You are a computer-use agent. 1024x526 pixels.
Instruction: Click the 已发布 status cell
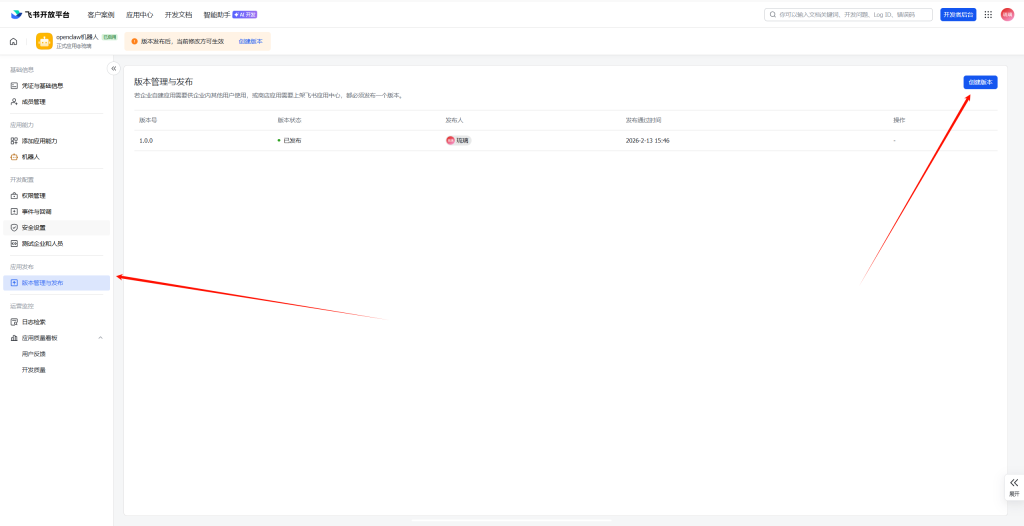pyautogui.click(x=289, y=140)
